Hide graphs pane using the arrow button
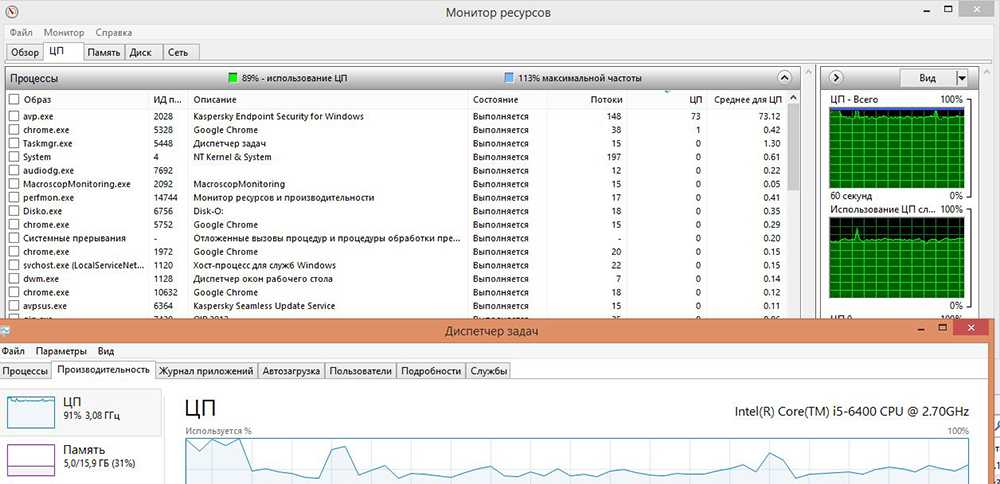This screenshot has height=484, width=1000. [x=837, y=77]
